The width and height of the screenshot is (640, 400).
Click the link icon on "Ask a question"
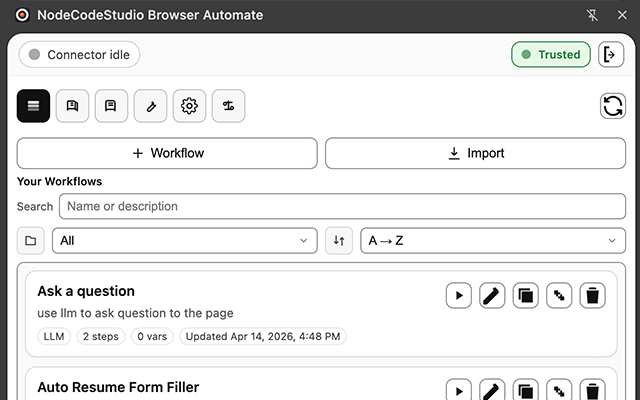pyautogui.click(x=559, y=295)
